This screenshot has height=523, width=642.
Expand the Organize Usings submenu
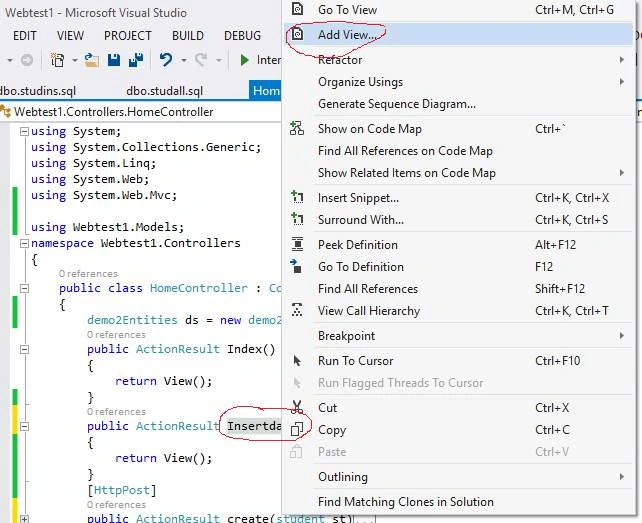coord(622,82)
